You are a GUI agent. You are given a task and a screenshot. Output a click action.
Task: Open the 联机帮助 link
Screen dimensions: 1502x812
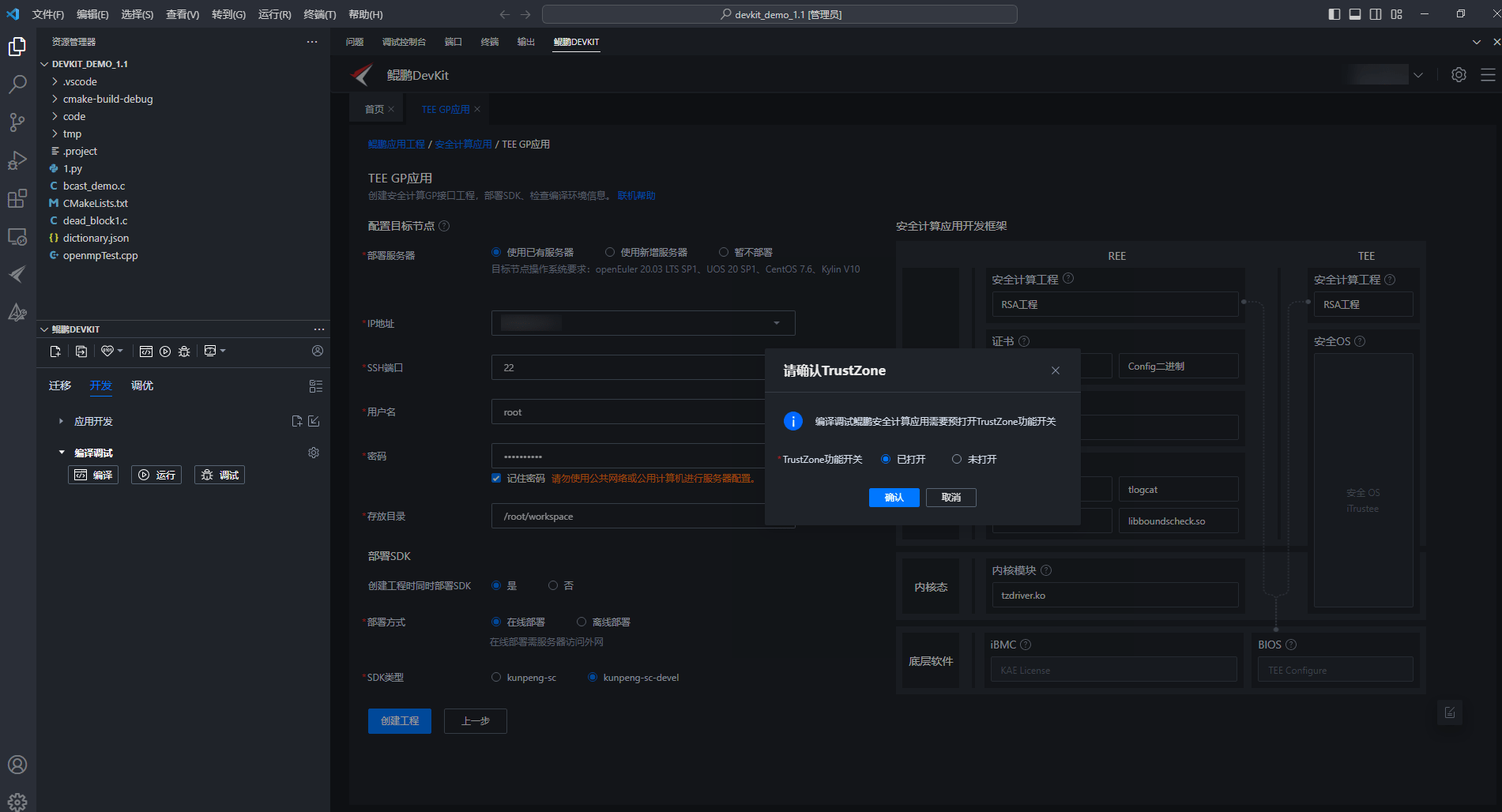(636, 195)
